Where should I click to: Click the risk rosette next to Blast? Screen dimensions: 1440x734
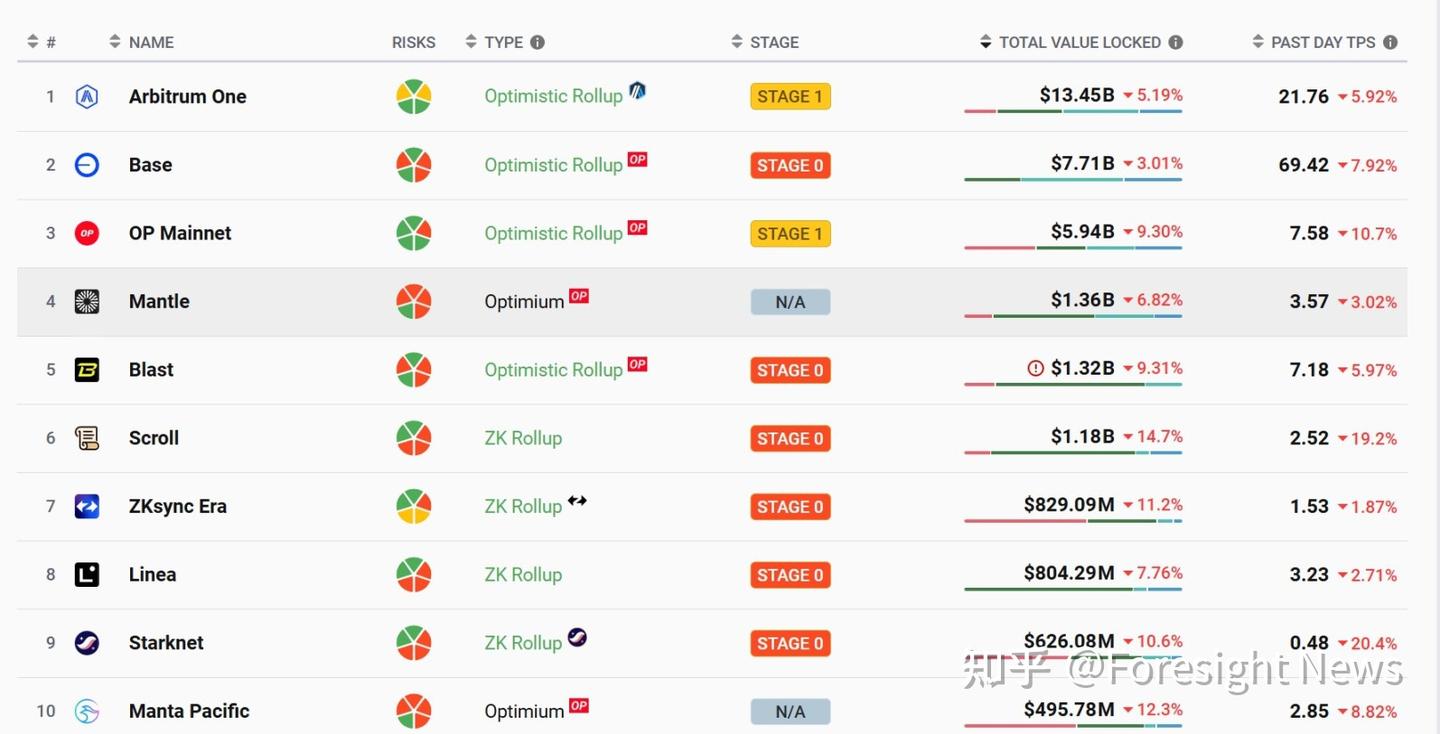[x=413, y=369]
